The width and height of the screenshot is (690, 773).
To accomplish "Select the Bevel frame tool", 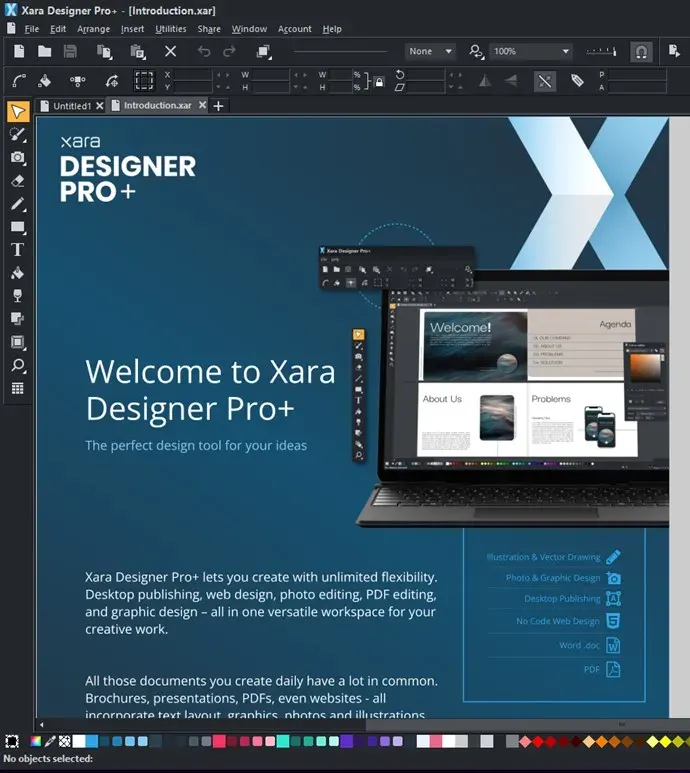I will 18,342.
